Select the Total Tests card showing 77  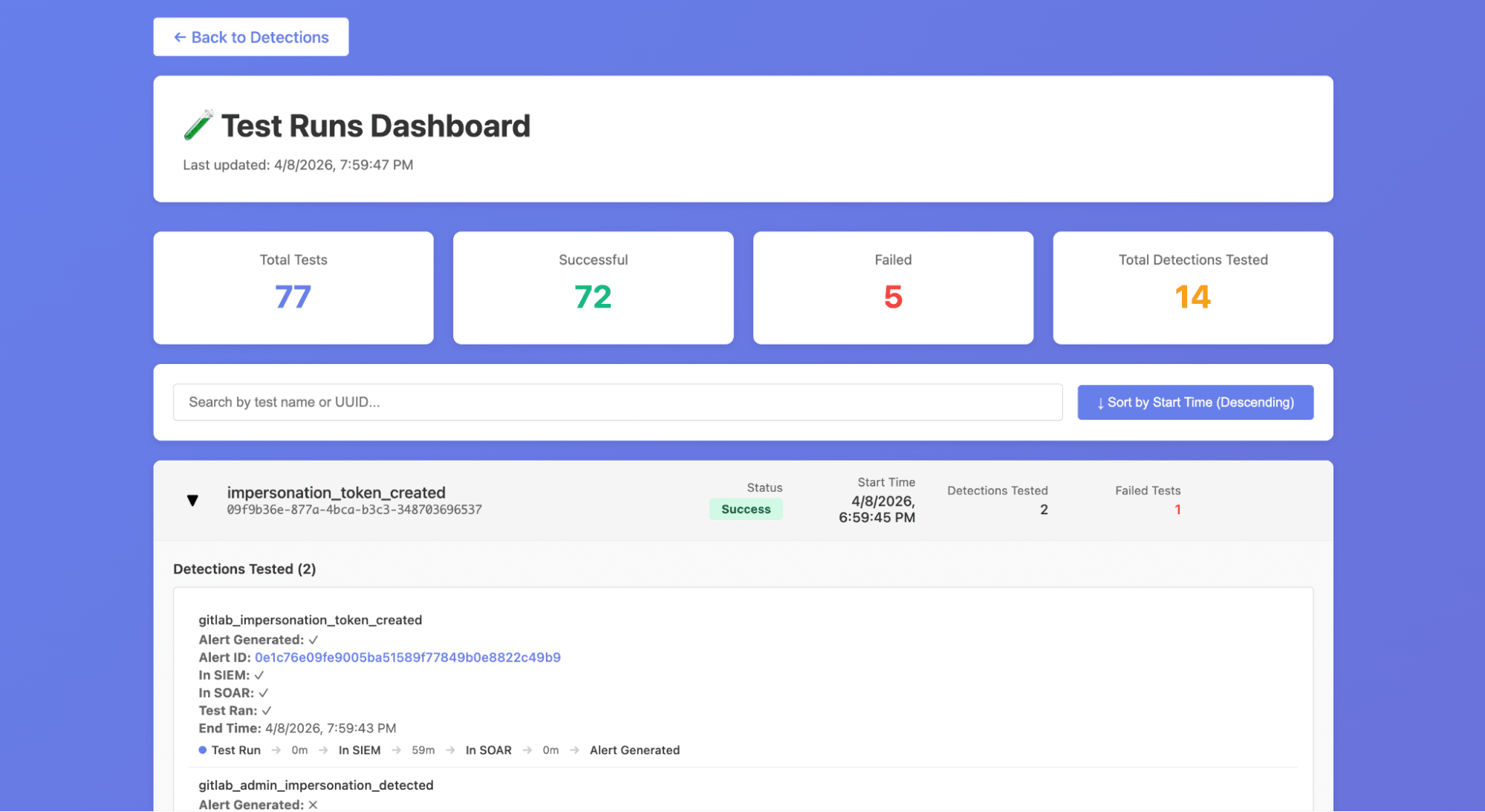pos(293,288)
